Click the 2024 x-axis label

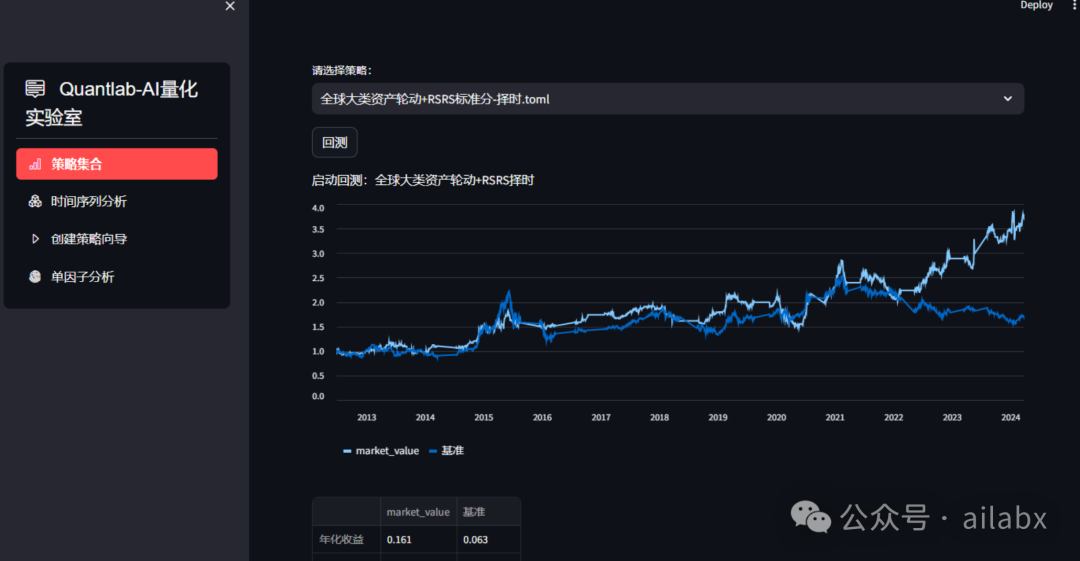click(1010, 418)
